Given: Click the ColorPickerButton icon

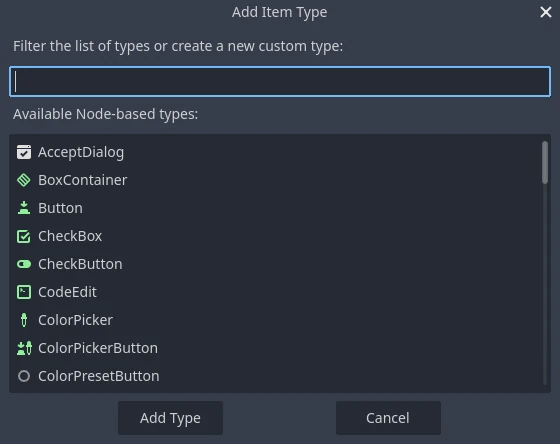Looking at the screenshot, I should (x=24, y=348).
